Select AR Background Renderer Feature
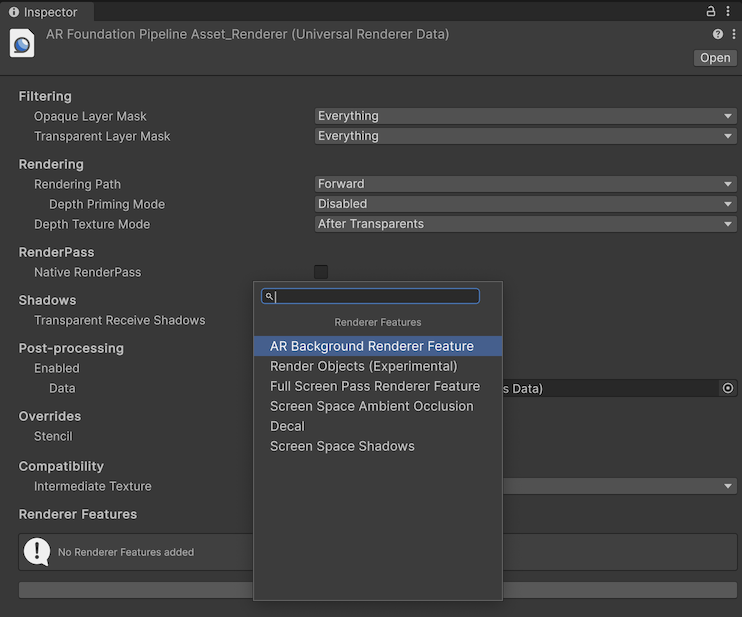The width and height of the screenshot is (742, 617). (371, 346)
